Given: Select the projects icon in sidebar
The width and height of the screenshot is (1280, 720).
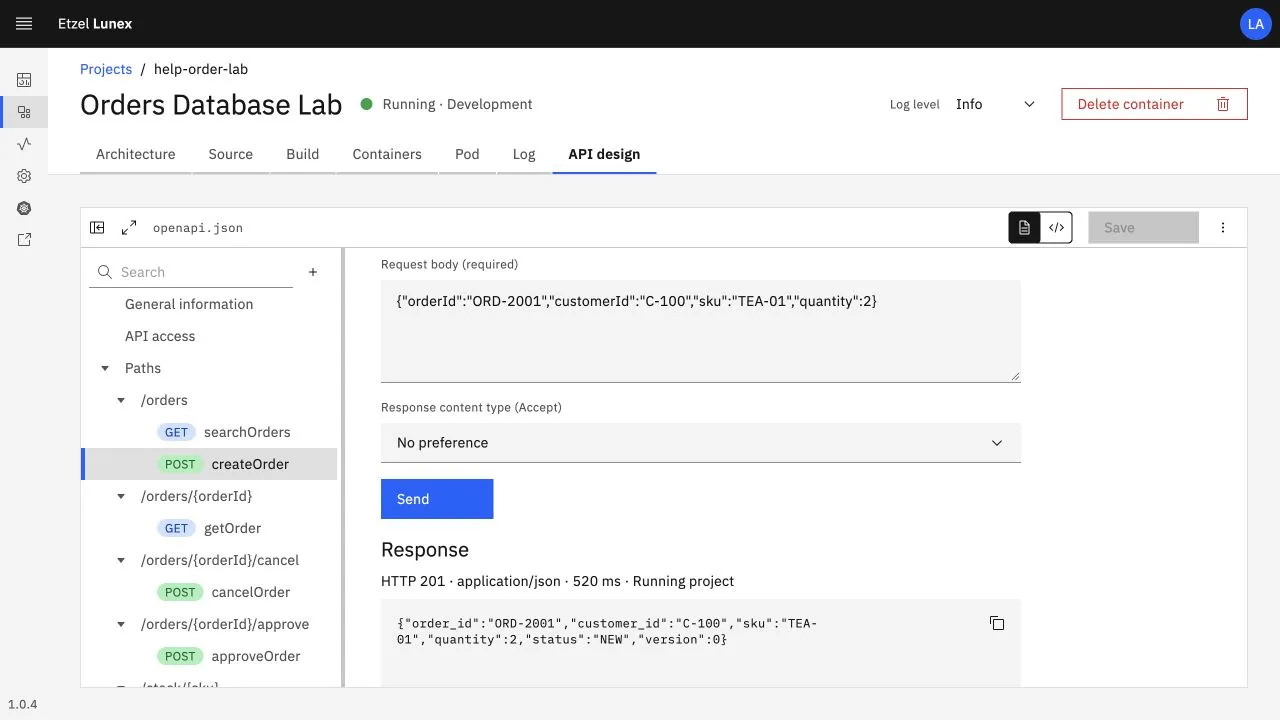Looking at the screenshot, I should [x=24, y=112].
